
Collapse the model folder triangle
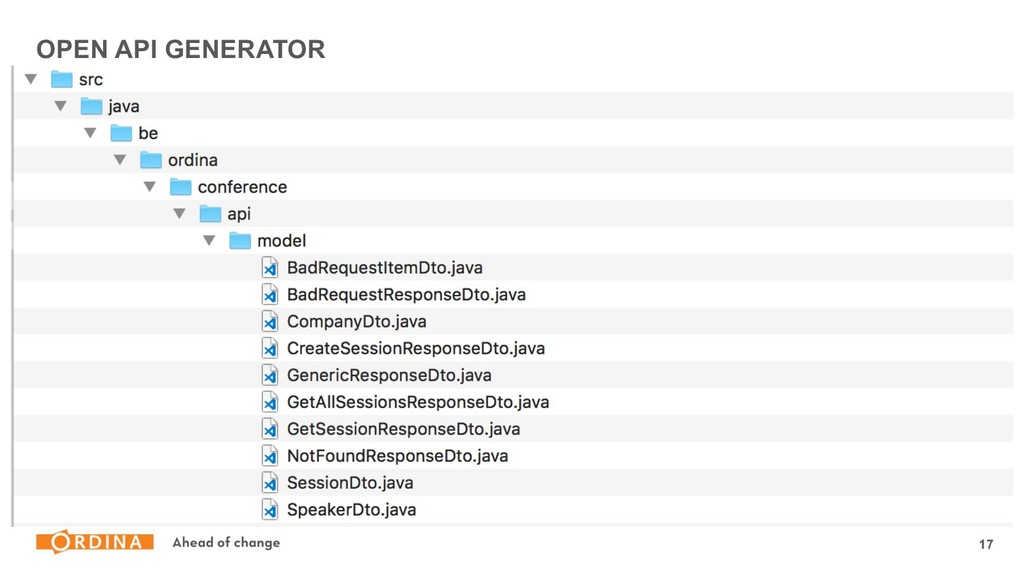209,240
